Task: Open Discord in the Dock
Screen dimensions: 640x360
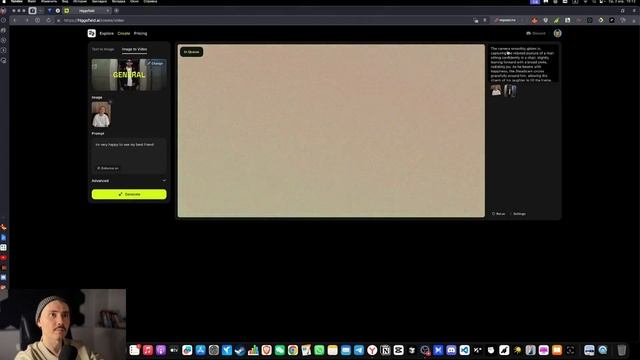Action: (x=451, y=350)
